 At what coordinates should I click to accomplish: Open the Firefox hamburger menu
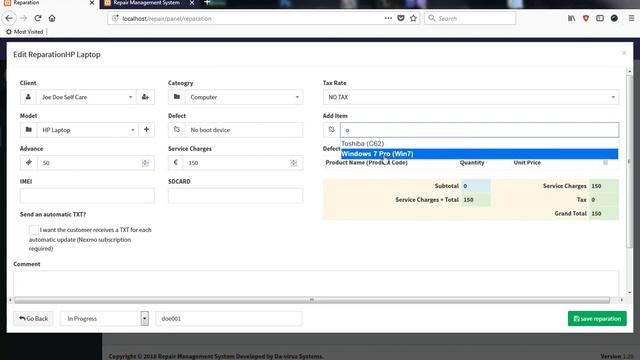631,18
